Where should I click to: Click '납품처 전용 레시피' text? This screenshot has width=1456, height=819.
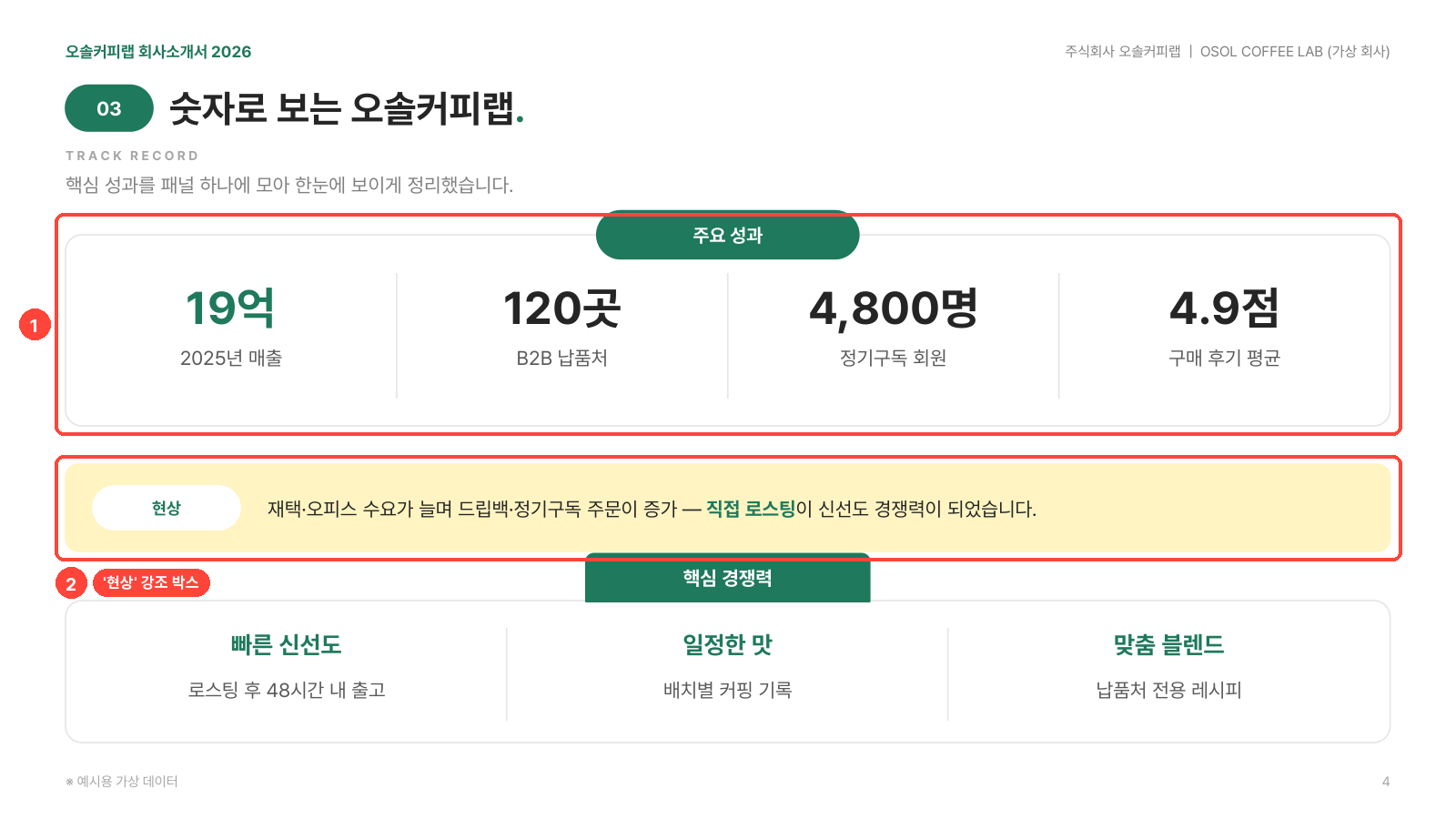click(x=1169, y=691)
